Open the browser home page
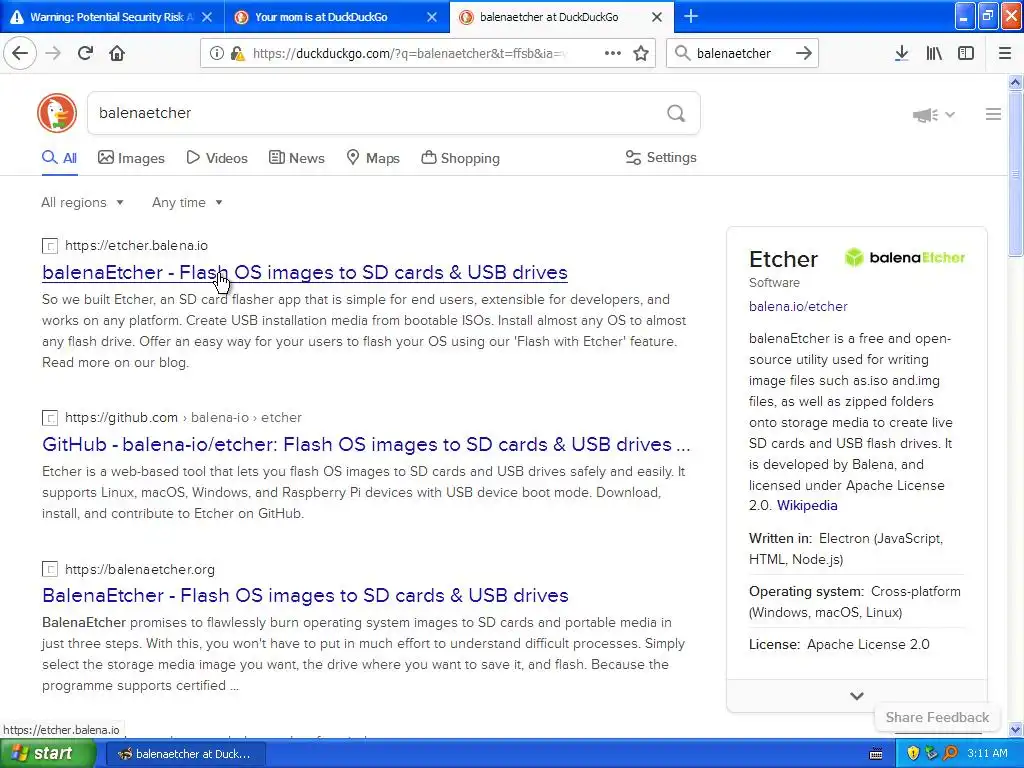This screenshot has width=1024, height=768. pos(117,53)
